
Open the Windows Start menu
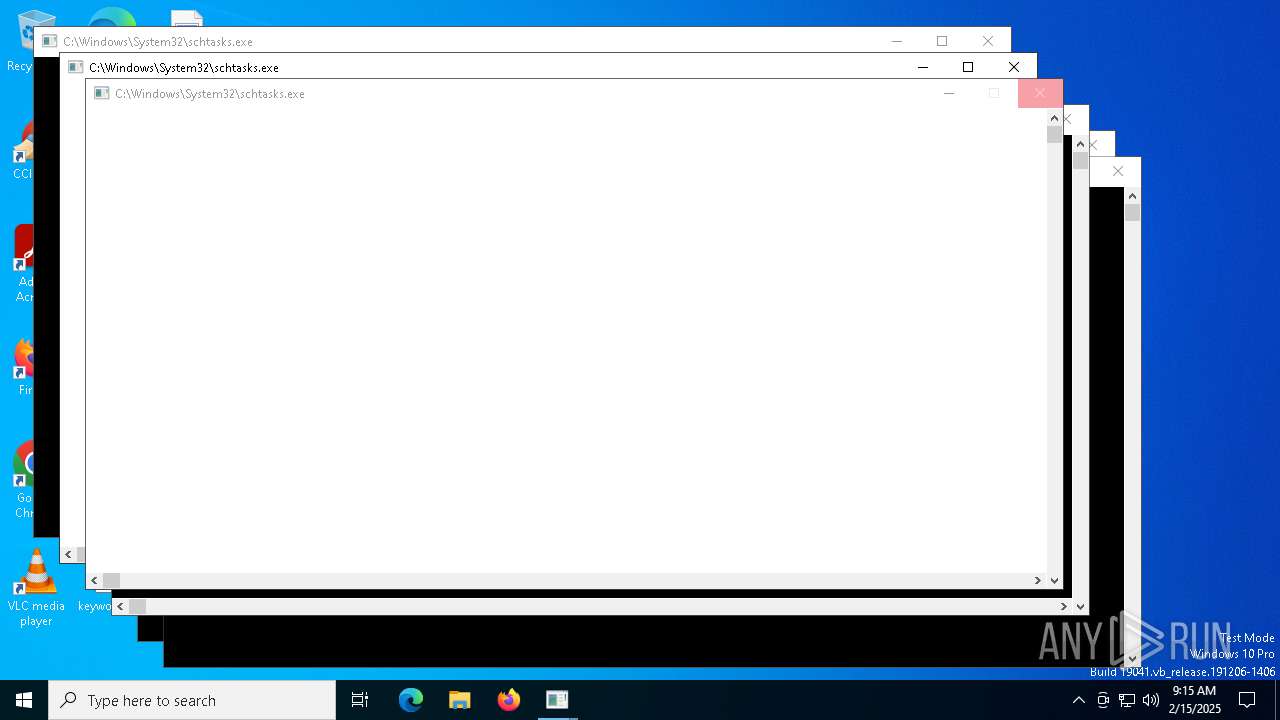(x=24, y=700)
